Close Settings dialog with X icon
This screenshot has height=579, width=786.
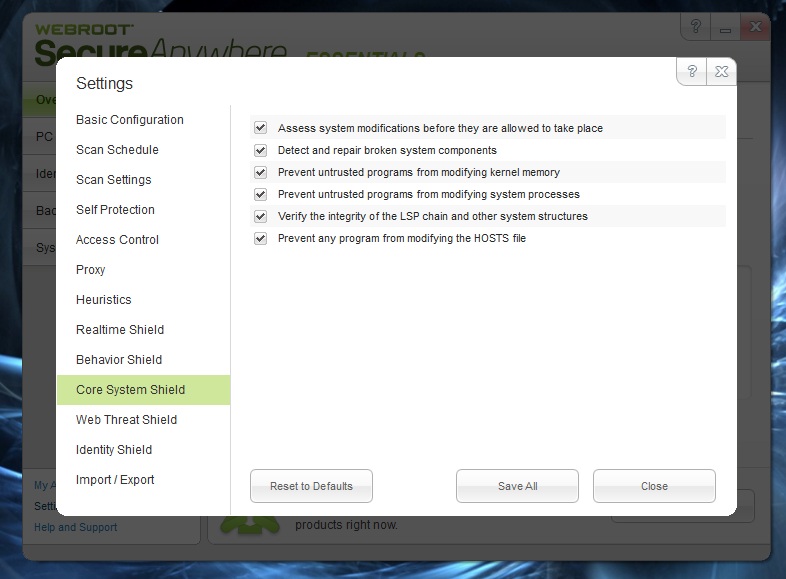pyautogui.click(x=721, y=72)
